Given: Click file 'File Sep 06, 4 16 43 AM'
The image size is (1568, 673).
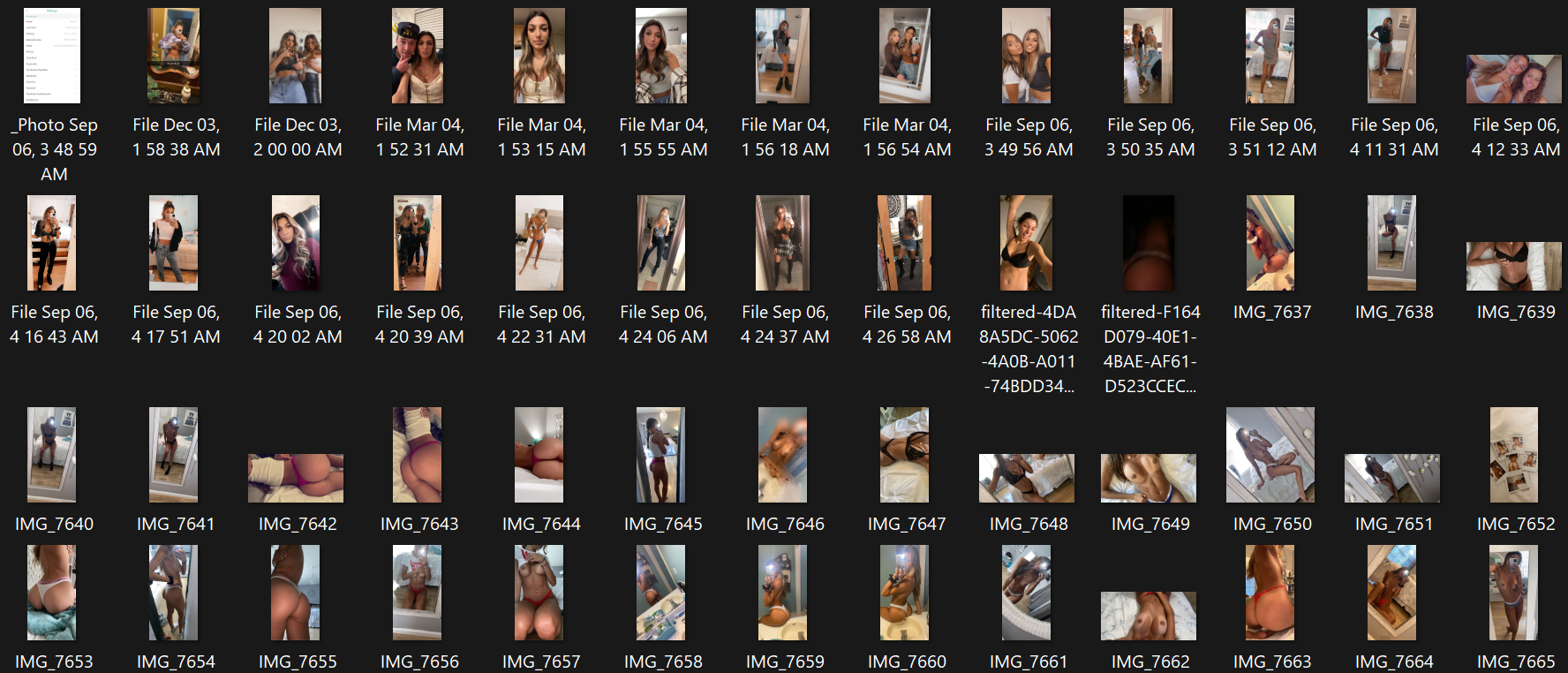Looking at the screenshot, I should 52,243.
